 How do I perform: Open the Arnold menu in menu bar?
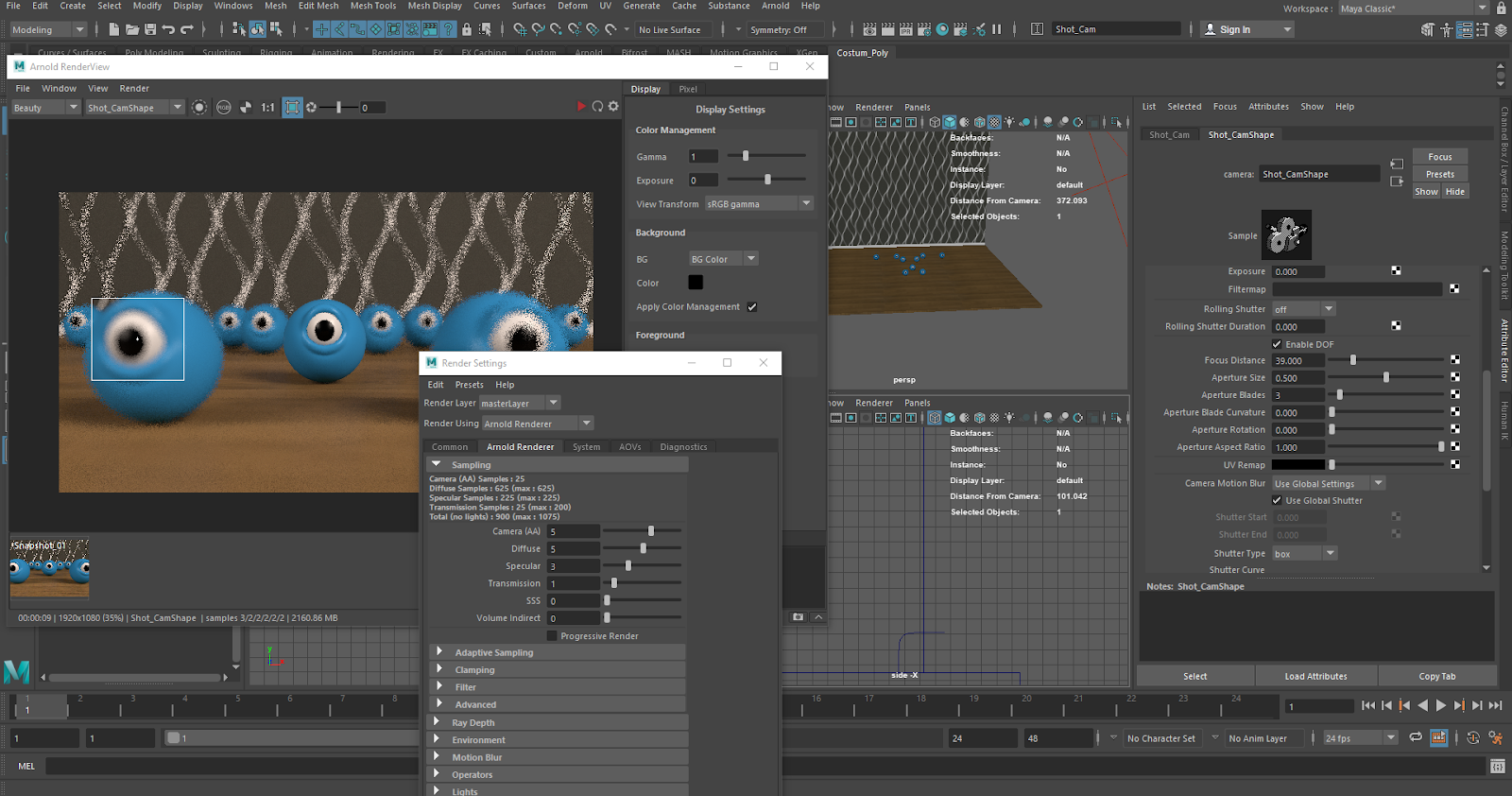pyautogui.click(x=775, y=6)
